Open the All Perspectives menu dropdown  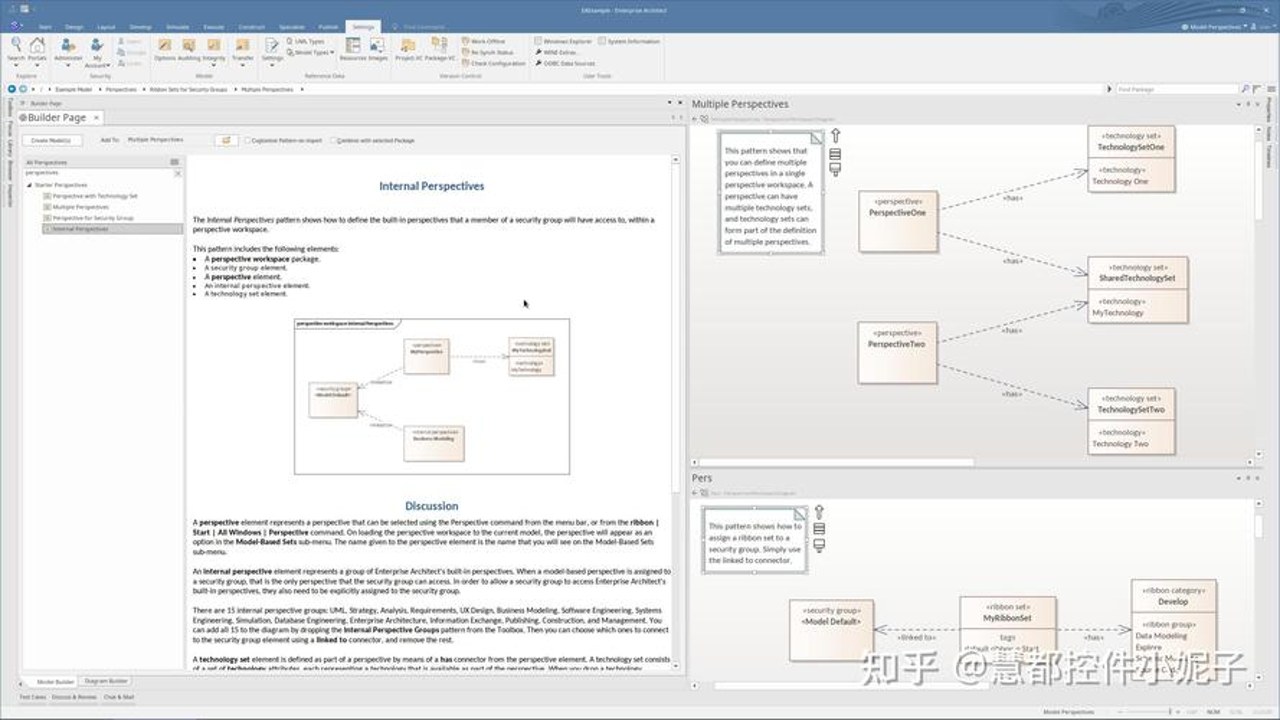click(175, 161)
